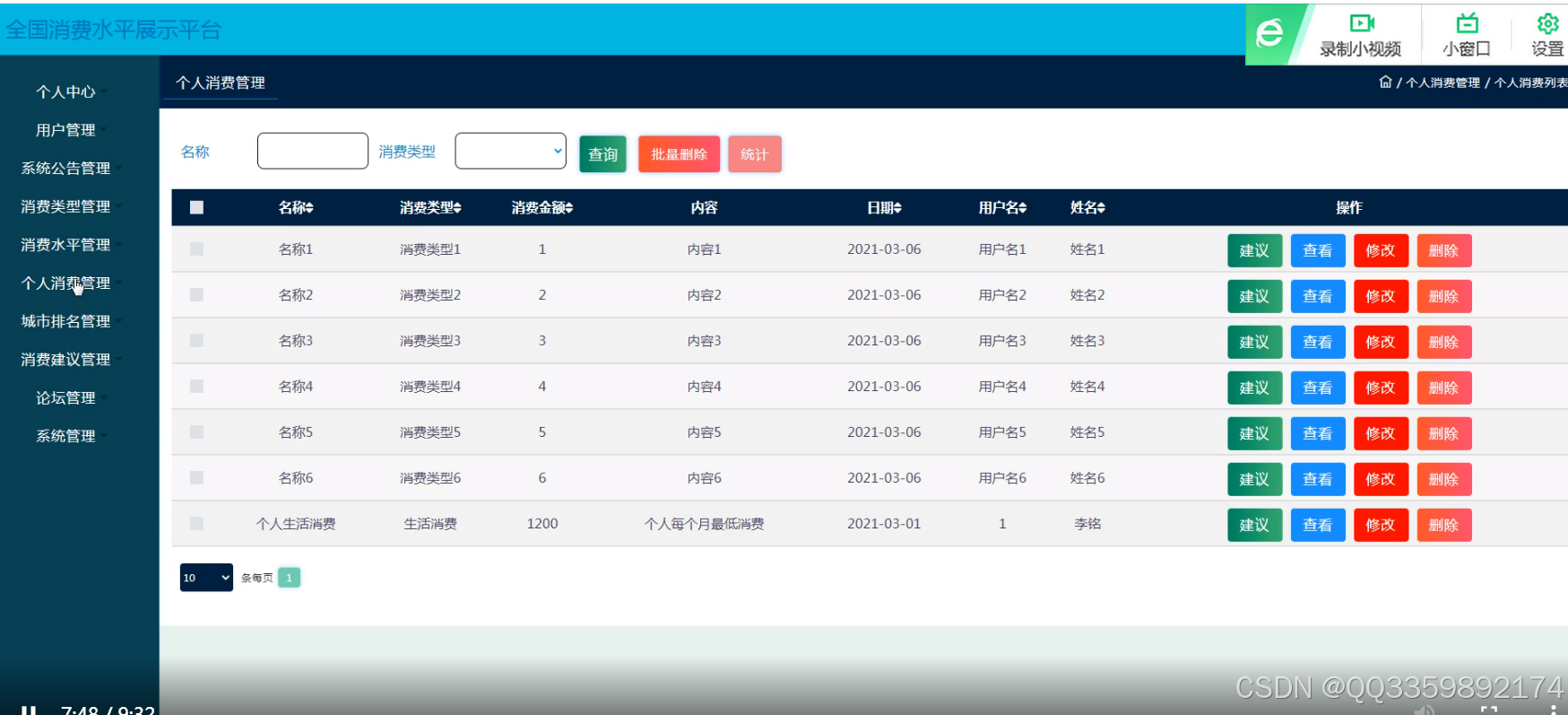1568x715 pixels.
Task: Expand 城市排名管理 sidebar menu
Action: (x=65, y=320)
